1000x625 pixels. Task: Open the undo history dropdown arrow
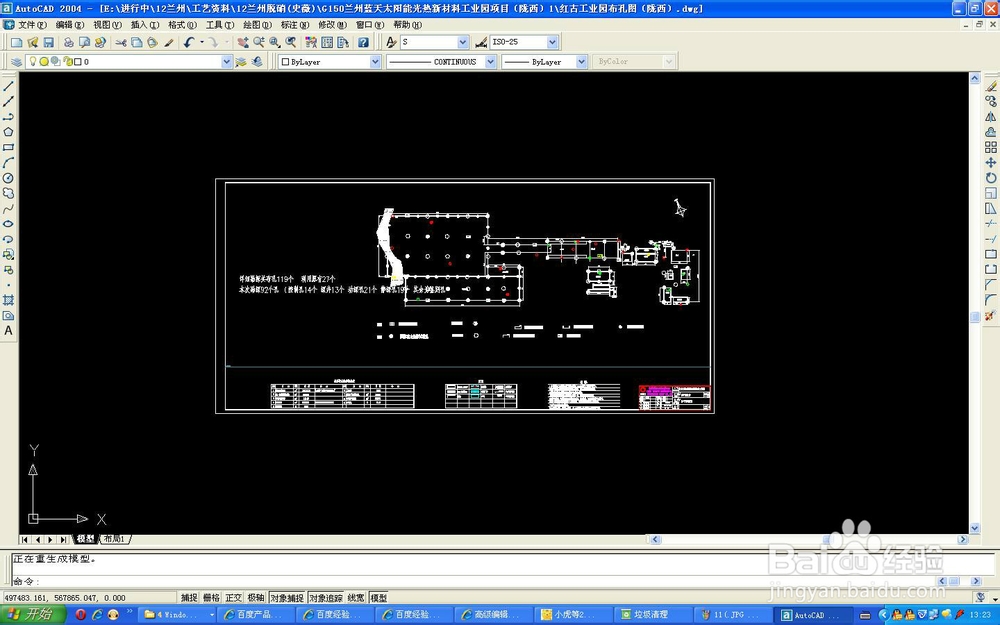202,42
